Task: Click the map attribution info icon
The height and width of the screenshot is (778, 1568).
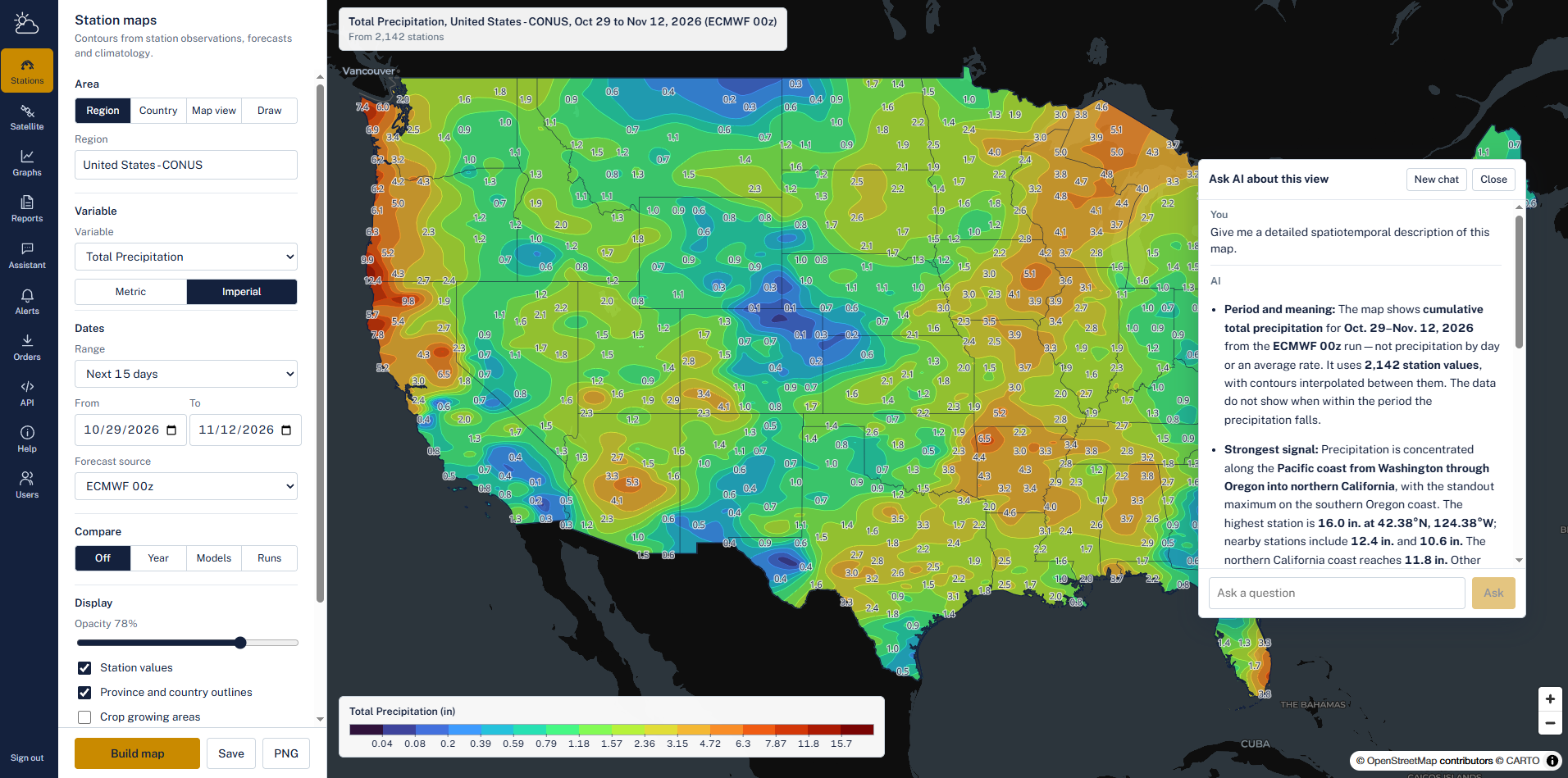Action: pos(1552,761)
